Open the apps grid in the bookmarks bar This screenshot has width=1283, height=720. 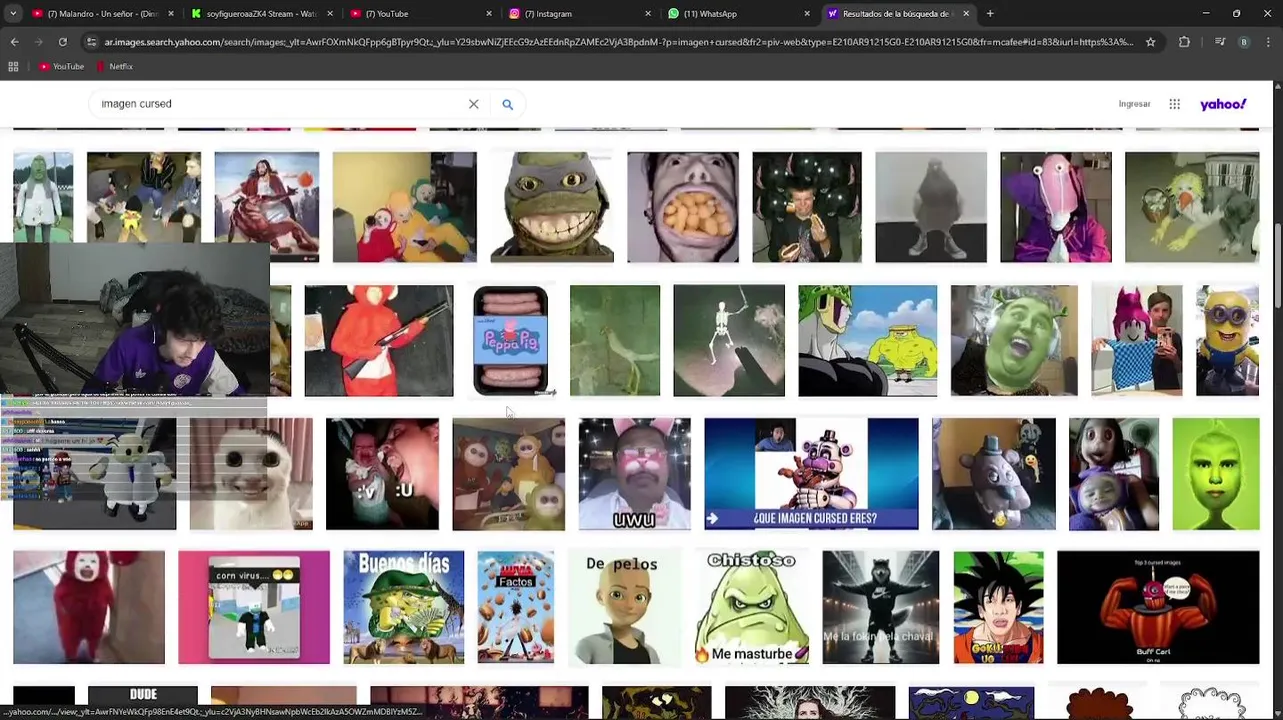click(13, 66)
